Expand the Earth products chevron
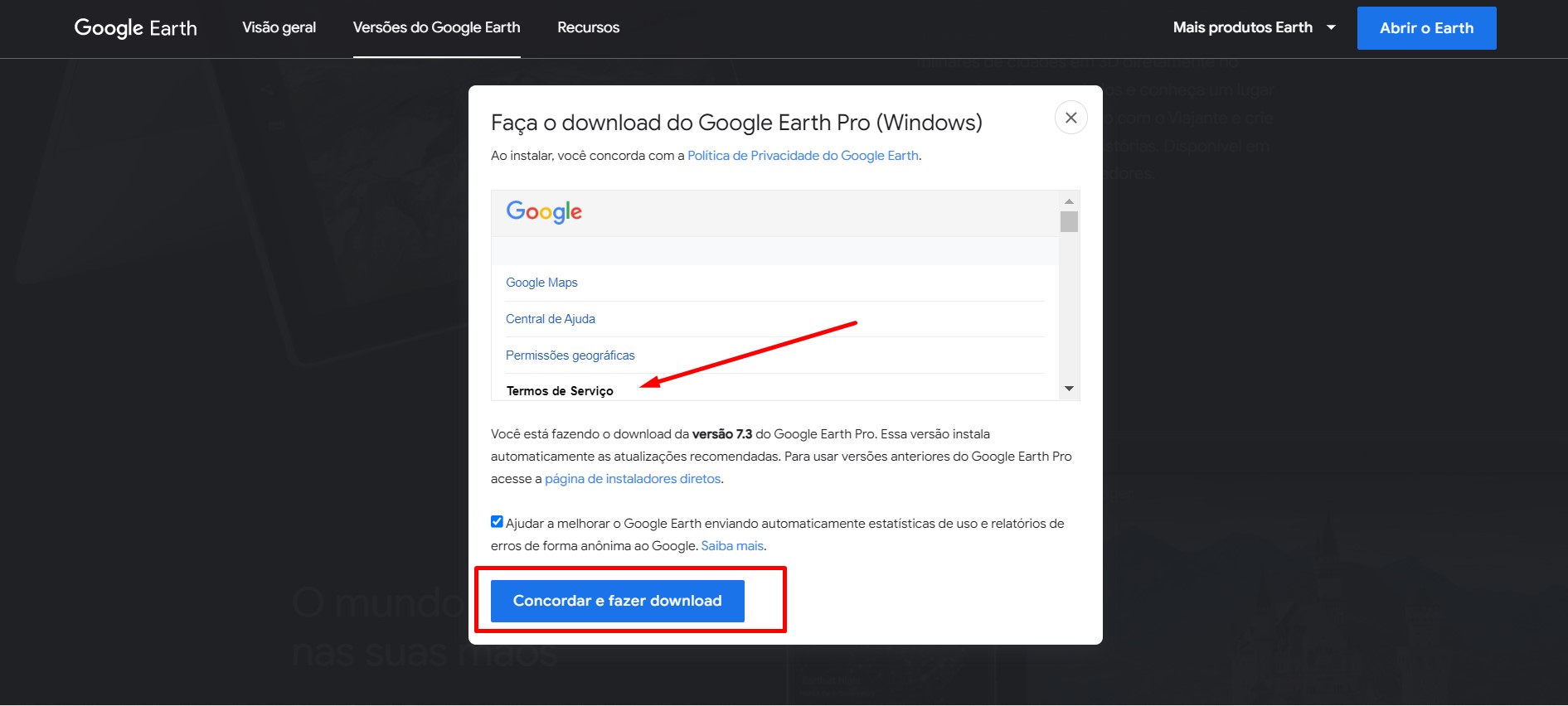The width and height of the screenshot is (1568, 706). 1330,27
